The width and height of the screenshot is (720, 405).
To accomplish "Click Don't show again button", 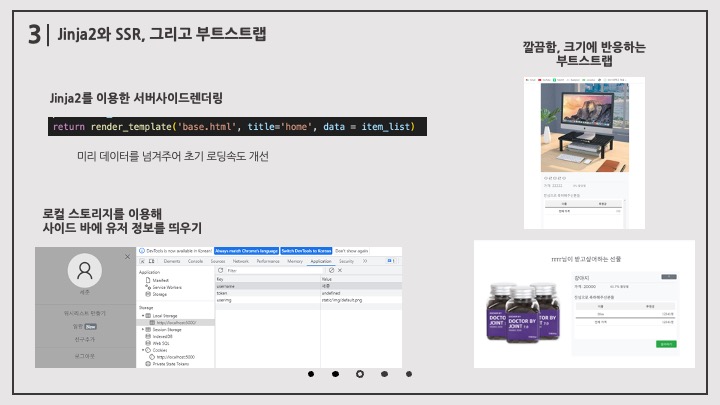I will 352,251.
